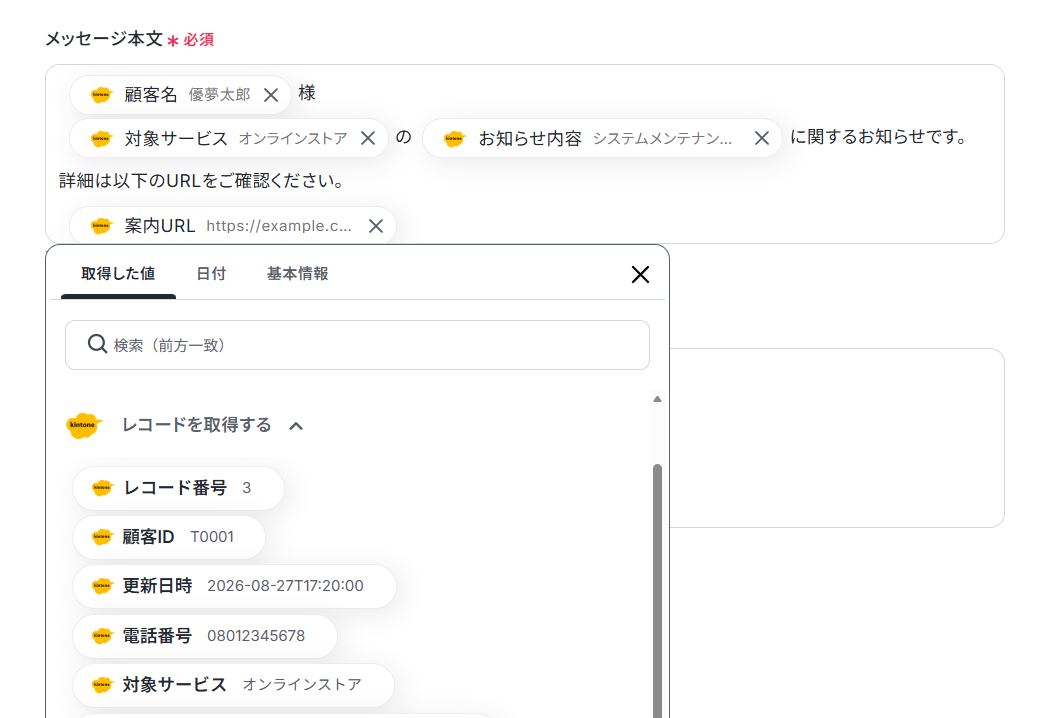This screenshot has height=718, width=1045.
Task: Click kintone icon on 顧客名 chip
Action: 101,95
